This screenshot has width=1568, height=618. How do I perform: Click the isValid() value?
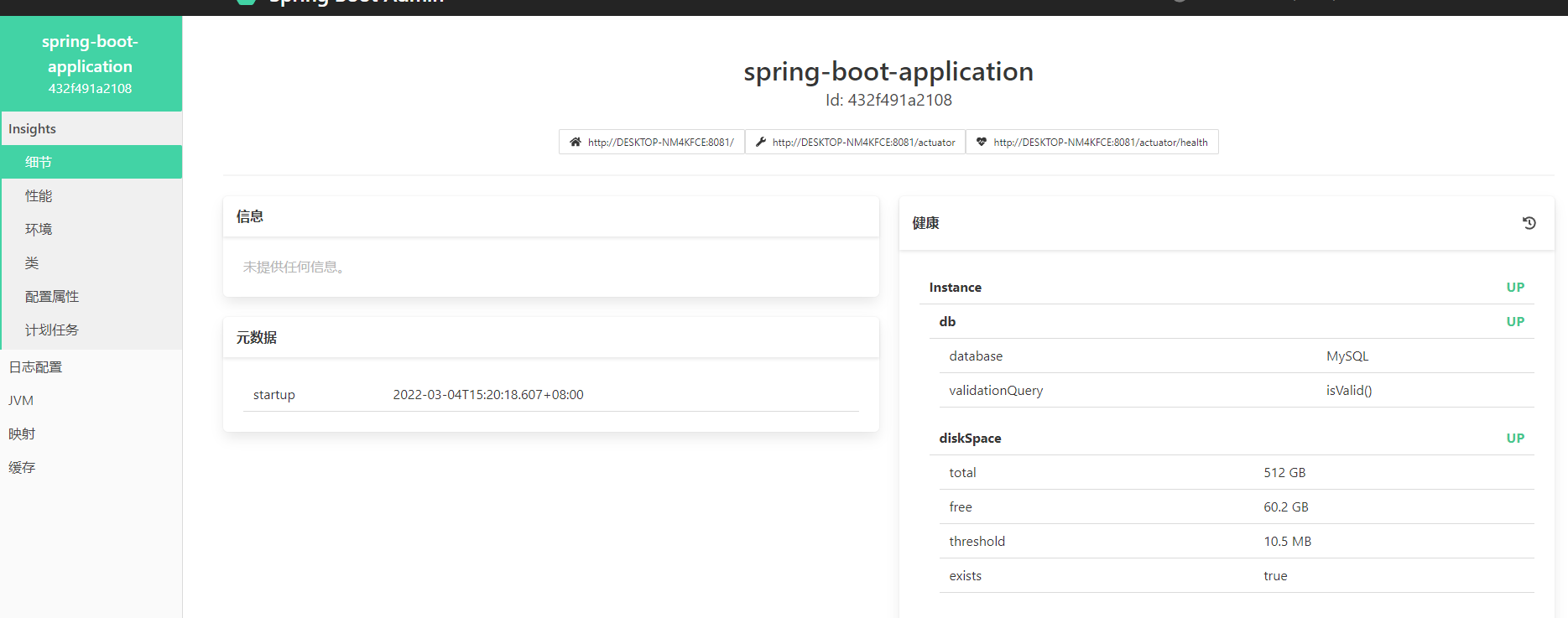(1349, 390)
